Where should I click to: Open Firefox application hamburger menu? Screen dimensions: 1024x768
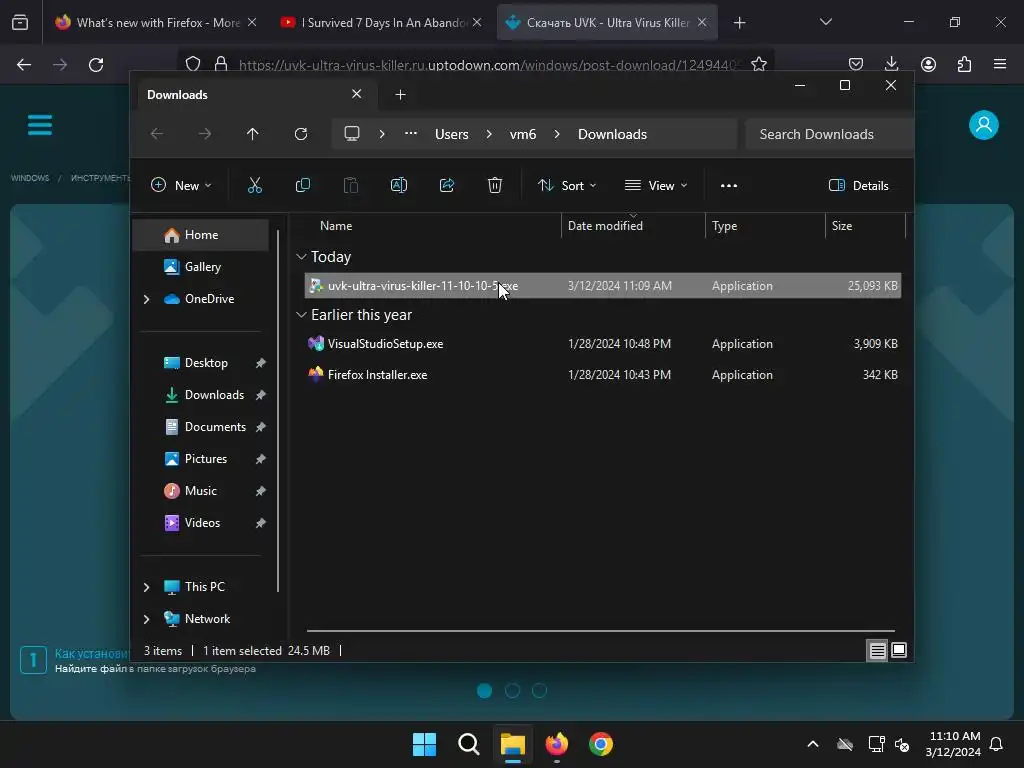click(1000, 64)
